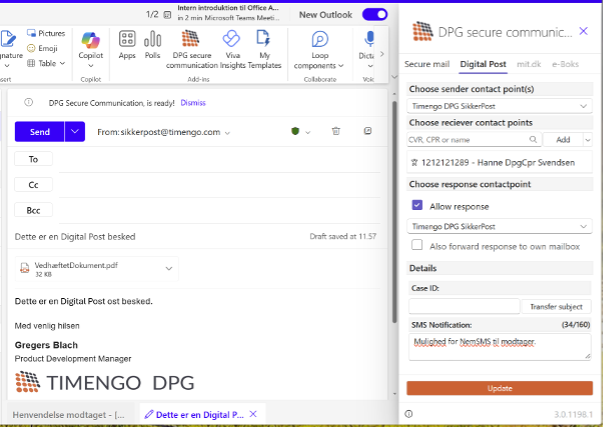Open the Apps add-ins icon
The height and width of the screenshot is (428, 604).
tap(127, 45)
